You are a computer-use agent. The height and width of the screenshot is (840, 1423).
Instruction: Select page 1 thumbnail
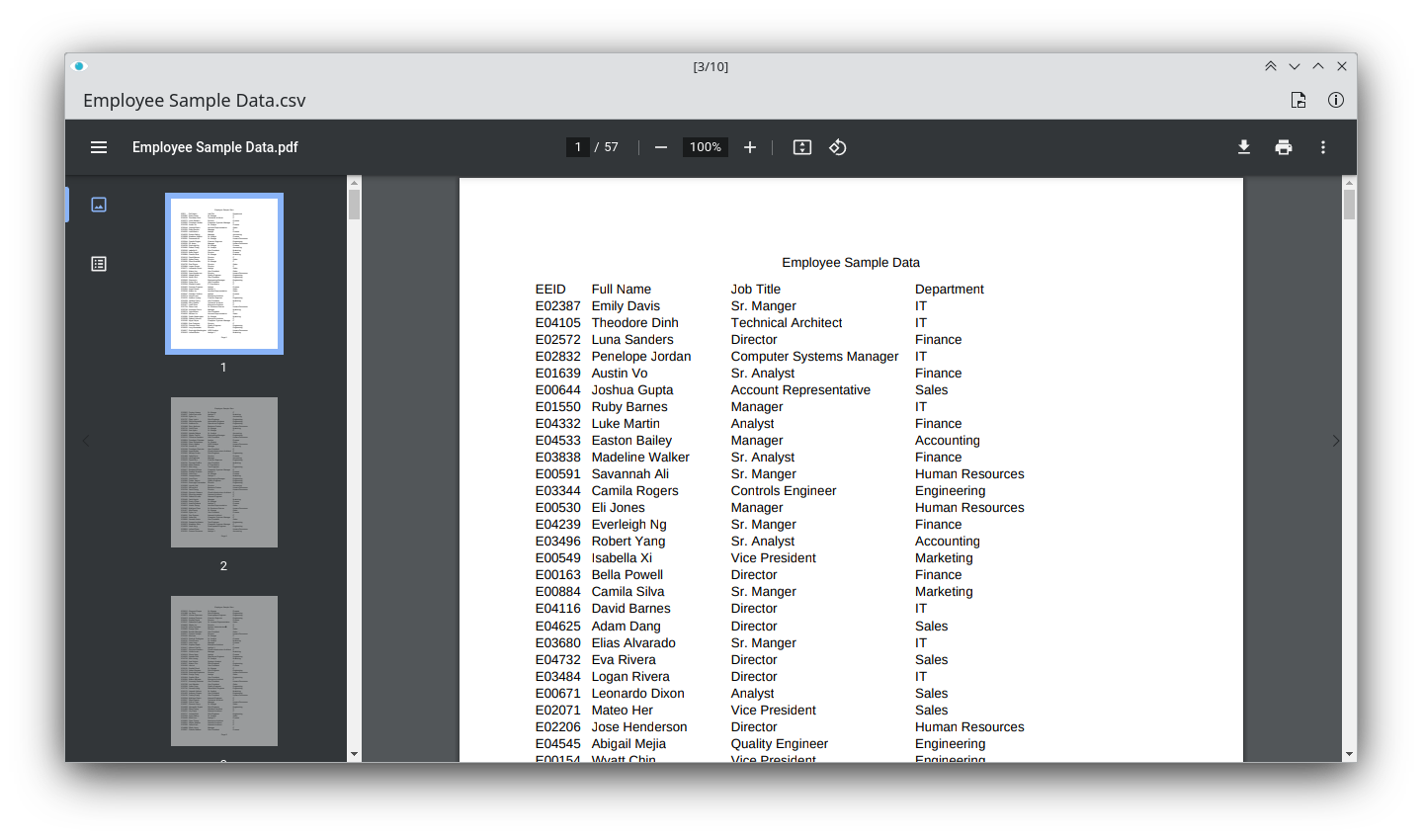[x=224, y=274]
